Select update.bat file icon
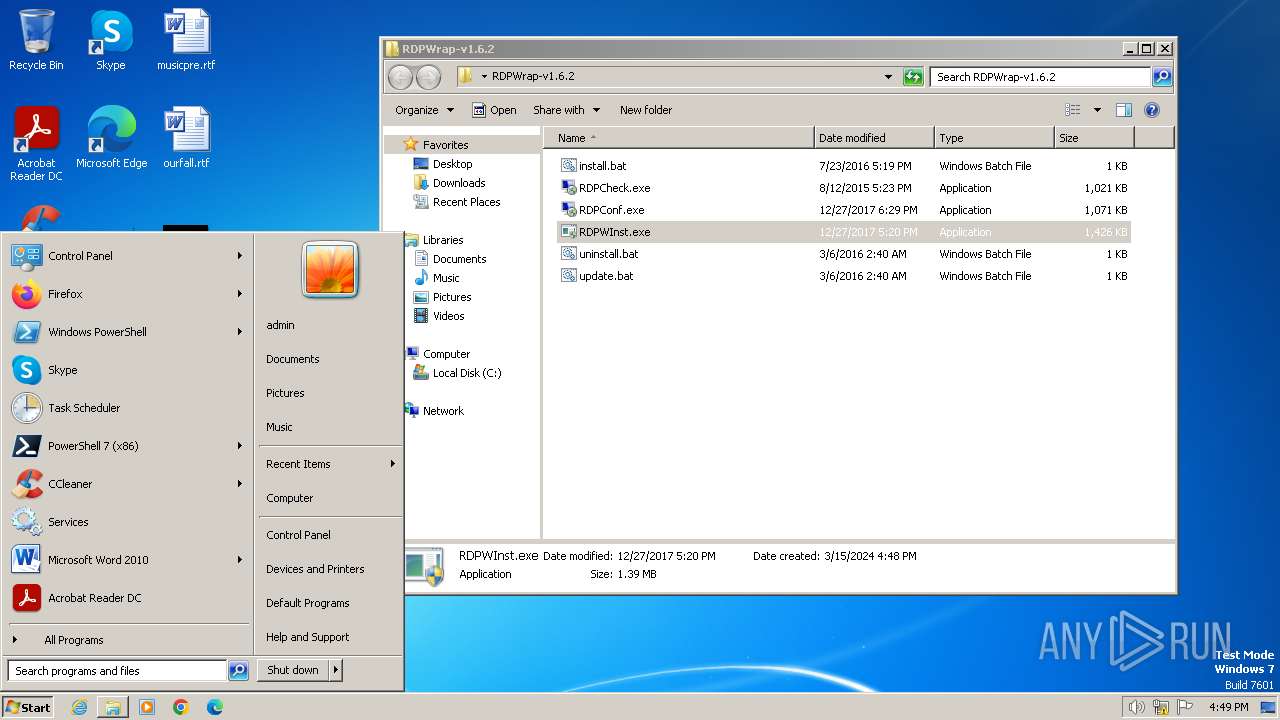Screen dimensions: 1280x720 tap(569, 276)
